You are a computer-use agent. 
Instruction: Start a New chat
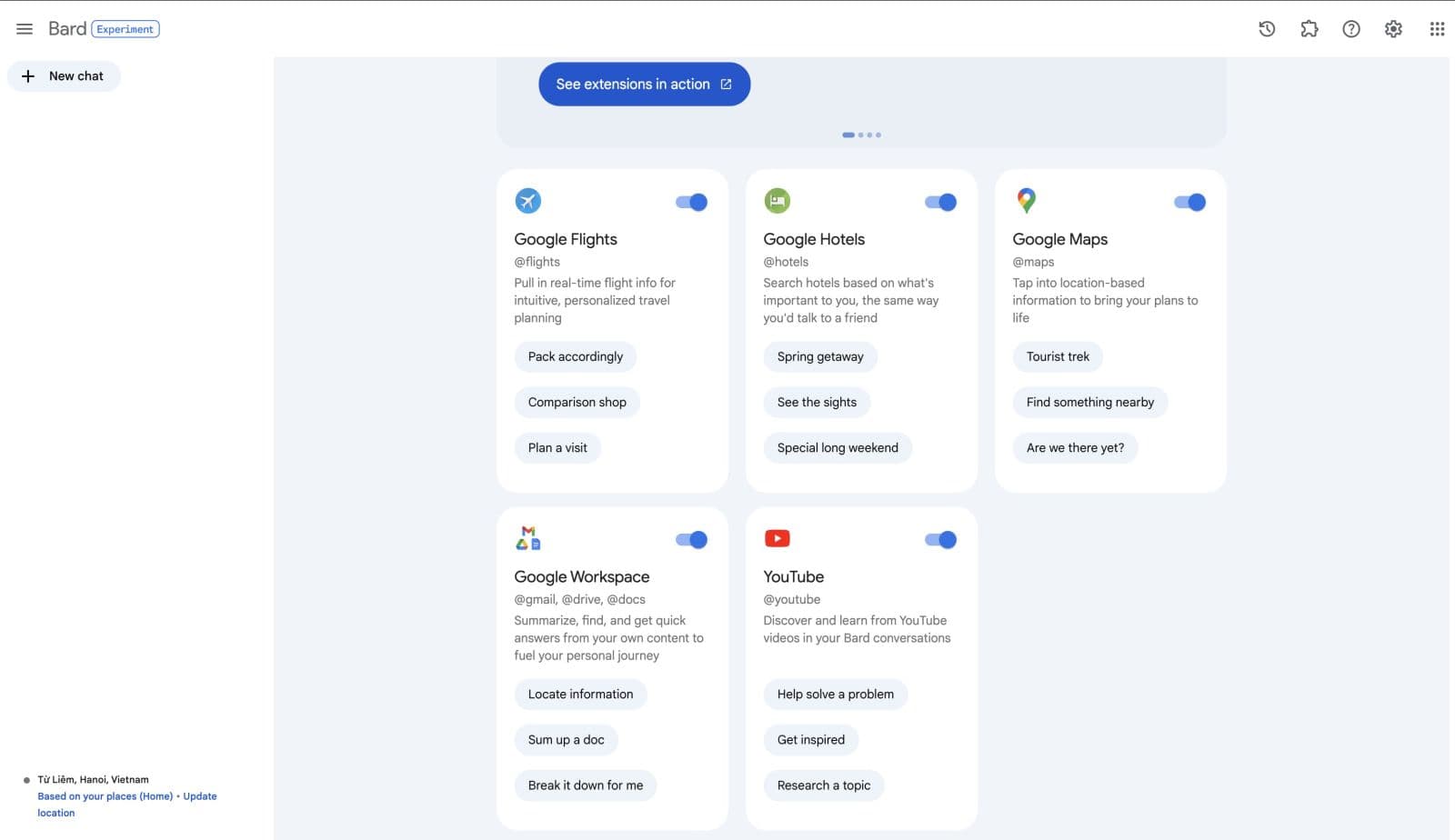click(x=64, y=75)
